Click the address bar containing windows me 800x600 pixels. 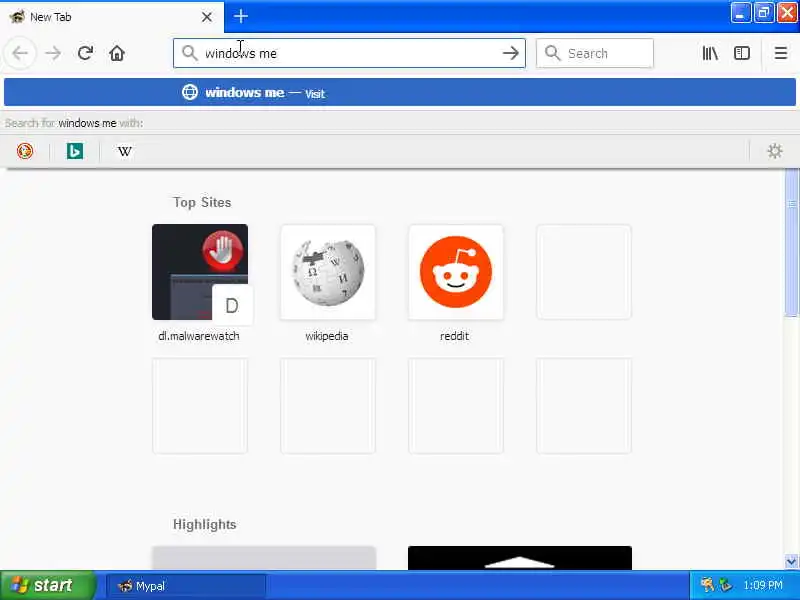click(x=349, y=53)
